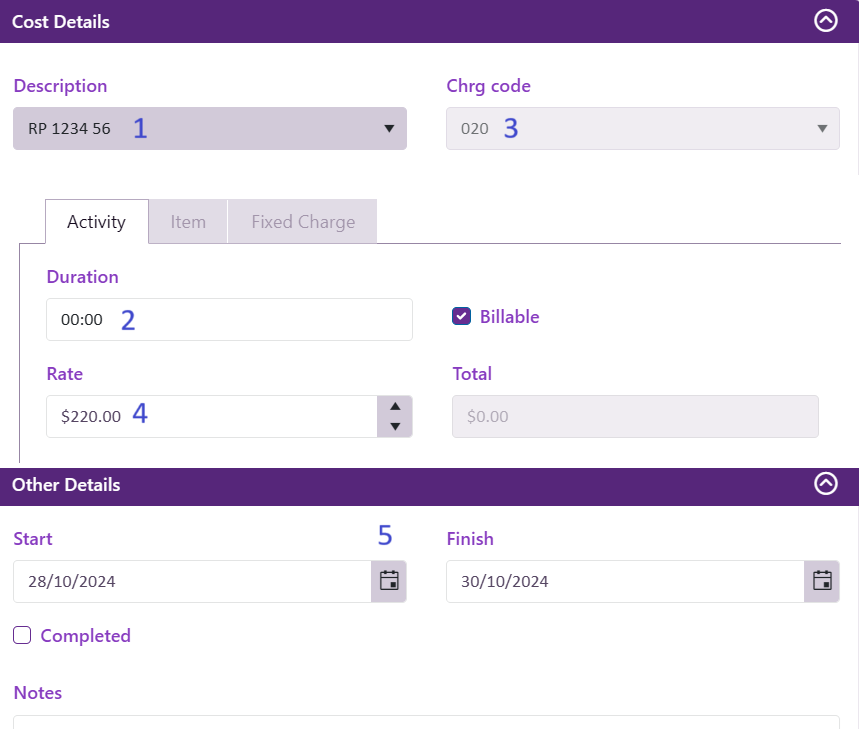Collapse the Other Details section
The width and height of the screenshot is (859, 729).
point(825,484)
